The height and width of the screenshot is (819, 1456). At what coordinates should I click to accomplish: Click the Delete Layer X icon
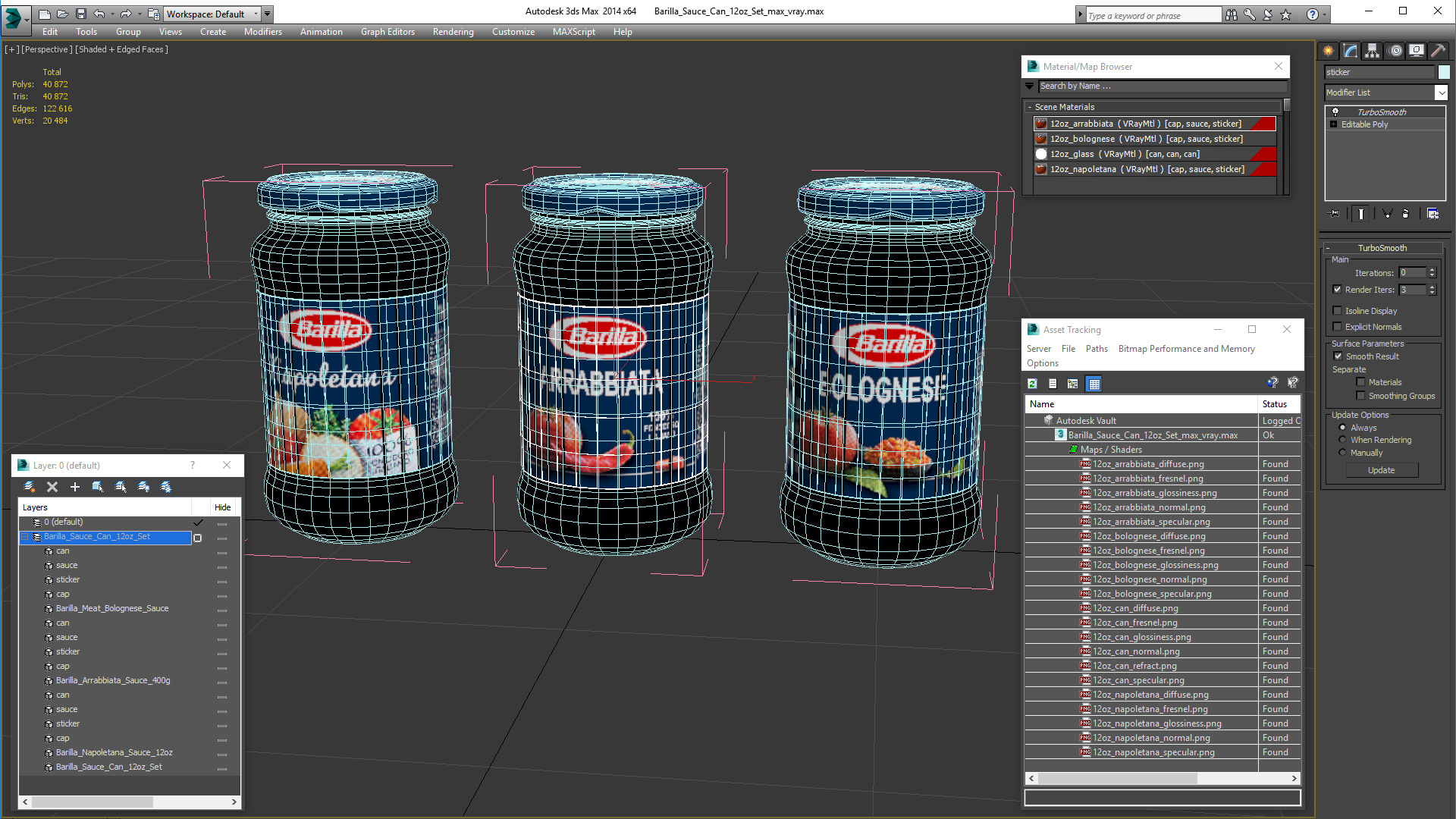(x=52, y=487)
